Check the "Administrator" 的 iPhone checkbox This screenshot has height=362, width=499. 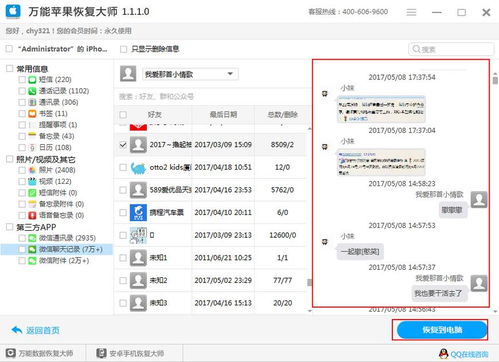coord(9,49)
